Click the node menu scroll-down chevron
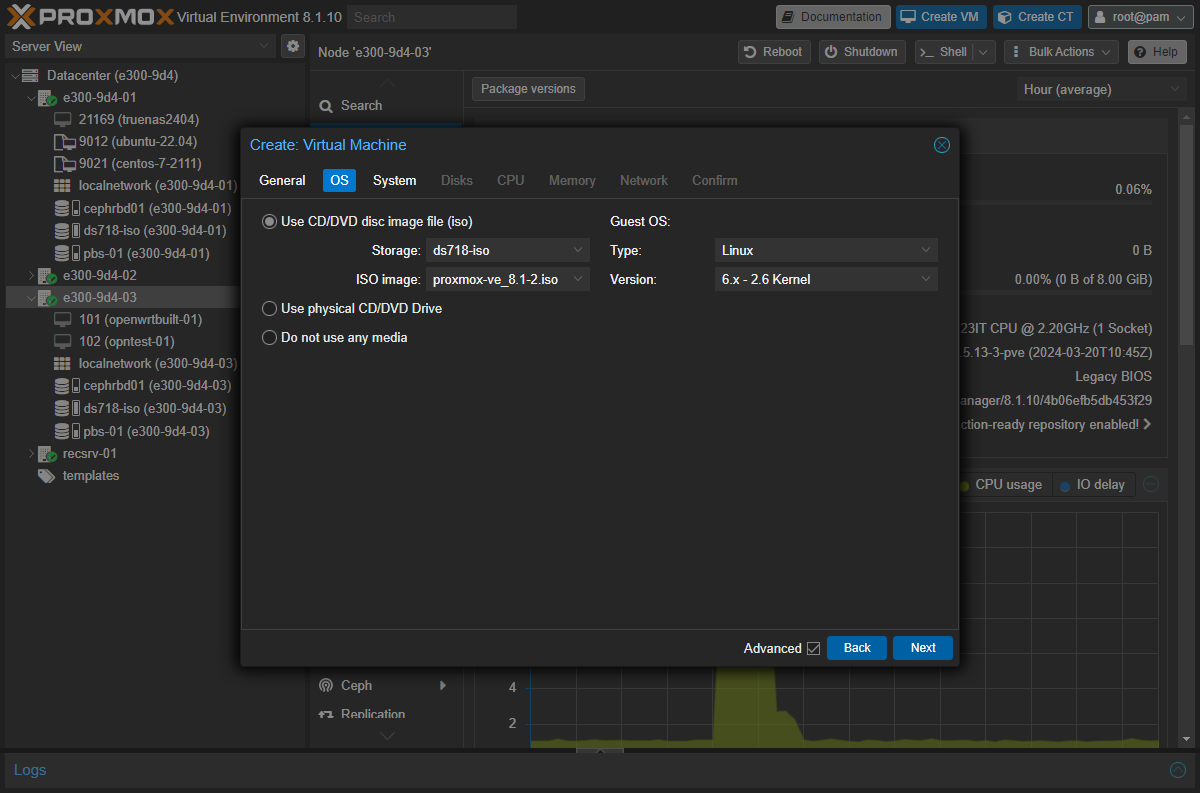 (x=388, y=736)
